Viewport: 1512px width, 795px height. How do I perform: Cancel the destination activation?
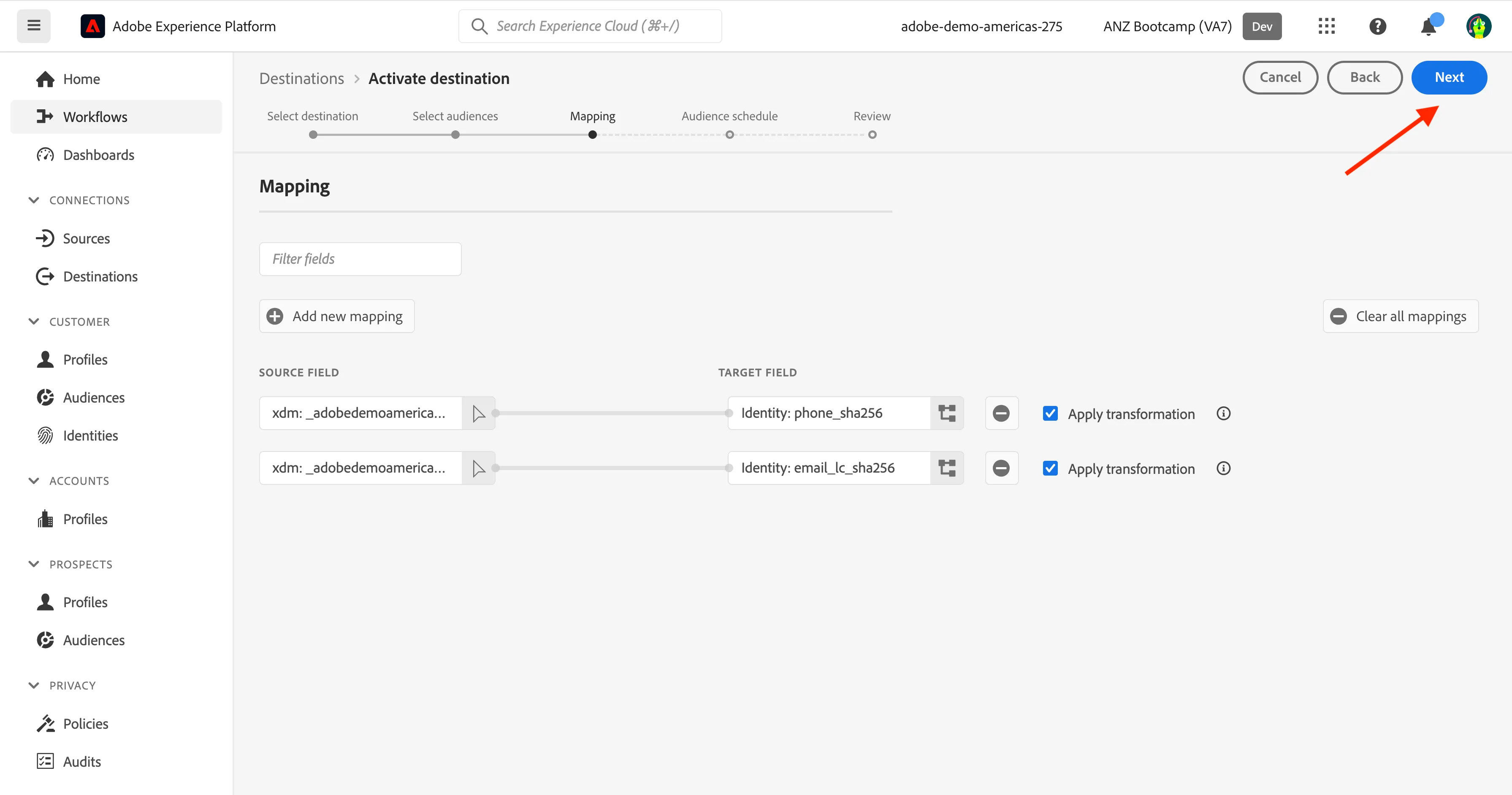click(x=1280, y=78)
